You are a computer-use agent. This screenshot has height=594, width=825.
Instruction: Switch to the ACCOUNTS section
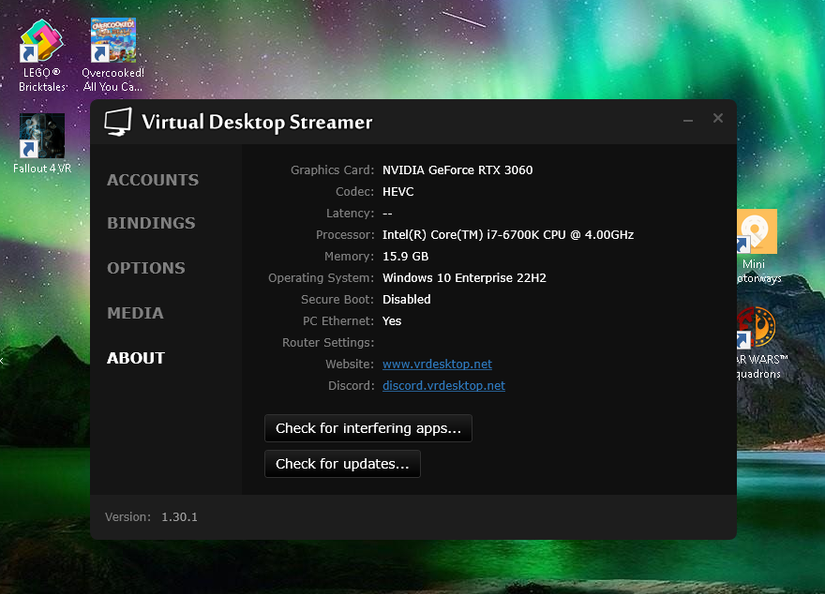tap(152, 180)
